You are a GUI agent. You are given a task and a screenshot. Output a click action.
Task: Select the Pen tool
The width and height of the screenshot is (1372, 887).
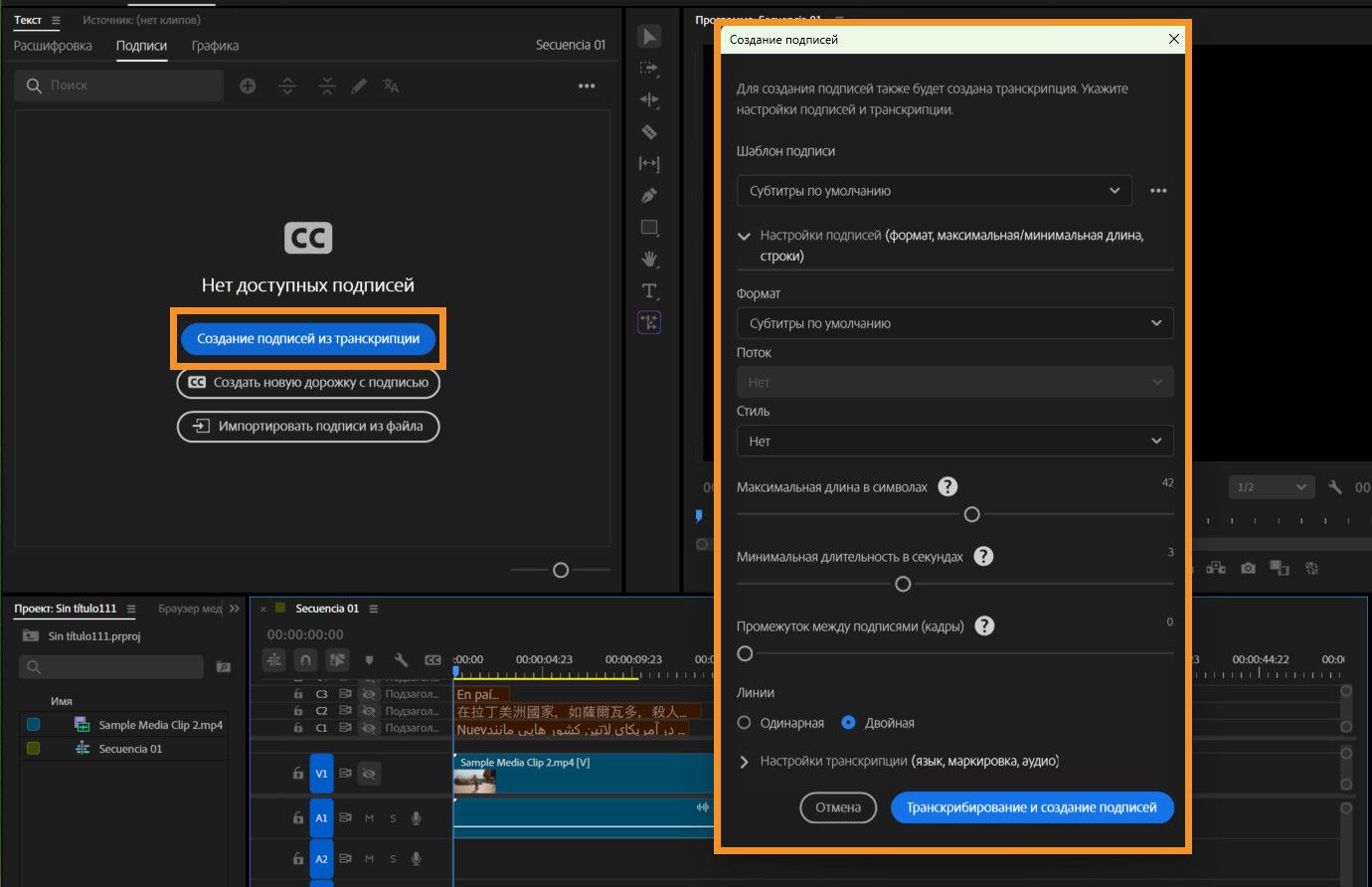coord(649,196)
